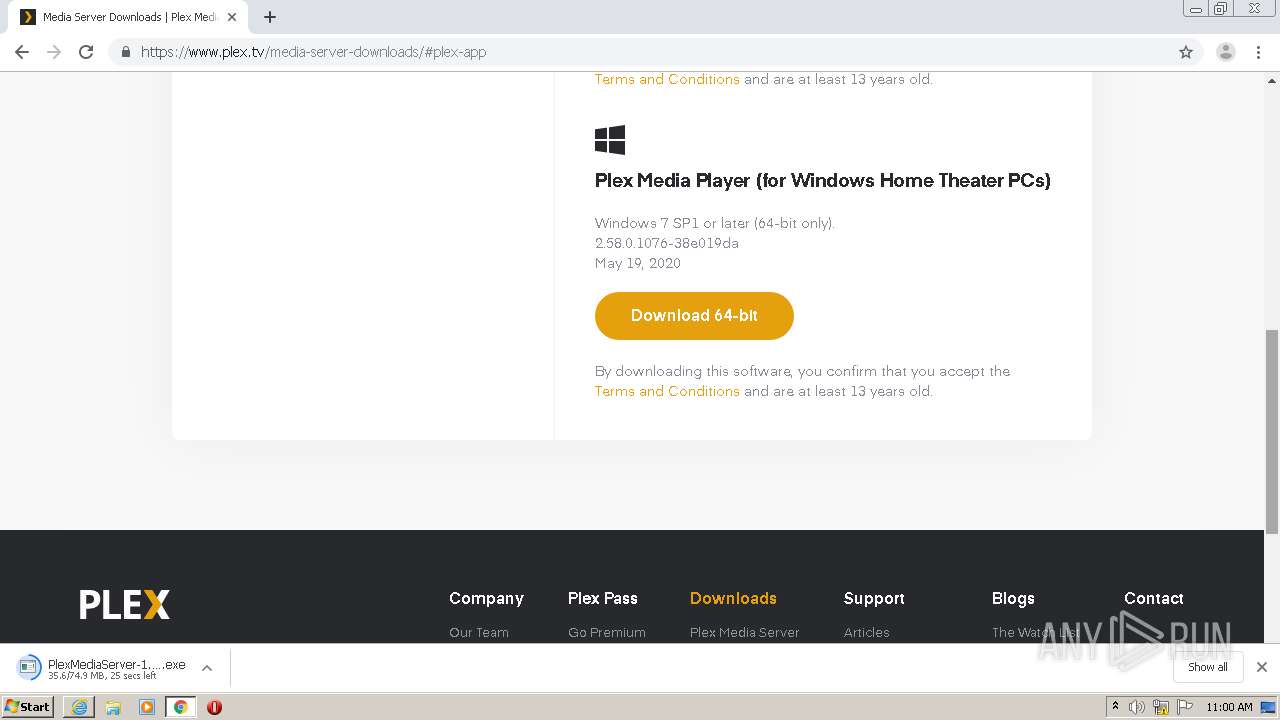The width and height of the screenshot is (1280, 720).
Task: Click the Windows logo above Plex Media Player
Action: point(610,140)
